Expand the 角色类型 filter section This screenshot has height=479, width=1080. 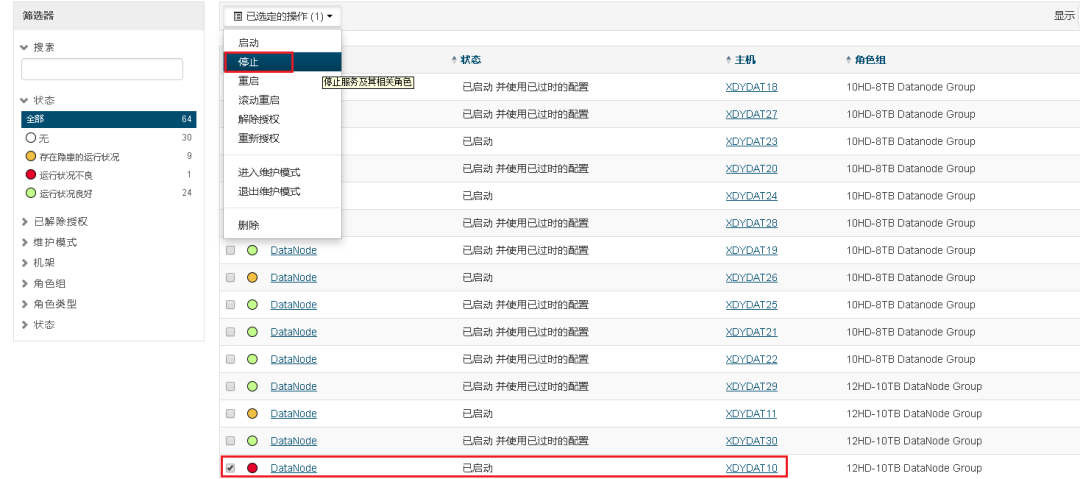(x=49, y=304)
